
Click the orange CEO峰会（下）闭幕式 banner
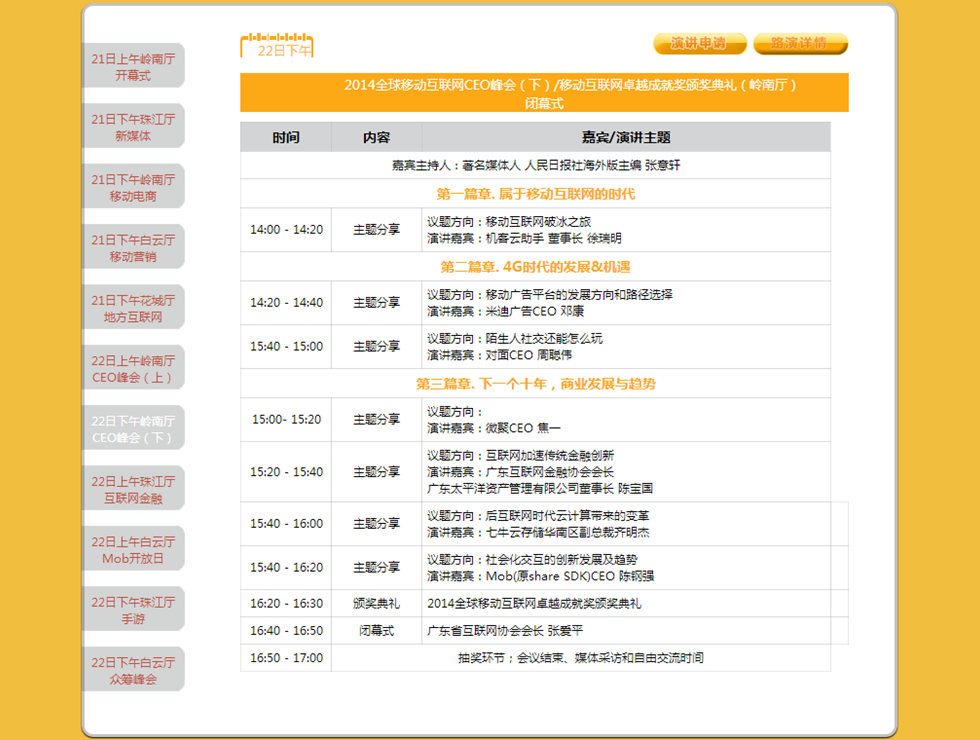point(544,92)
